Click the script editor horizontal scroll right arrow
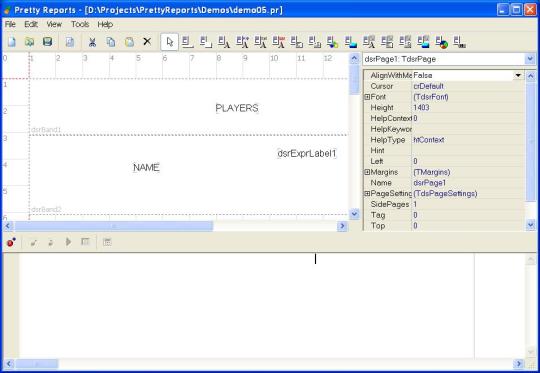Image resolution: width=540 pixels, height=373 pixels. [x=518, y=364]
